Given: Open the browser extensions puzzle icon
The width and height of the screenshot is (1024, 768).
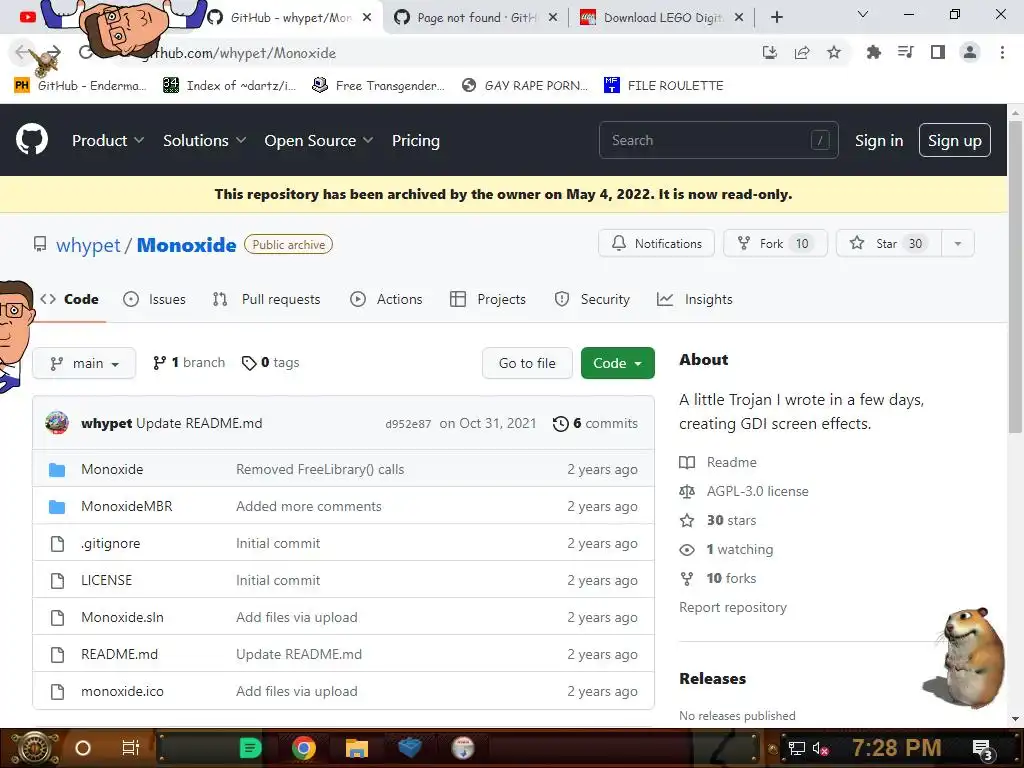Looking at the screenshot, I should pos(873,52).
